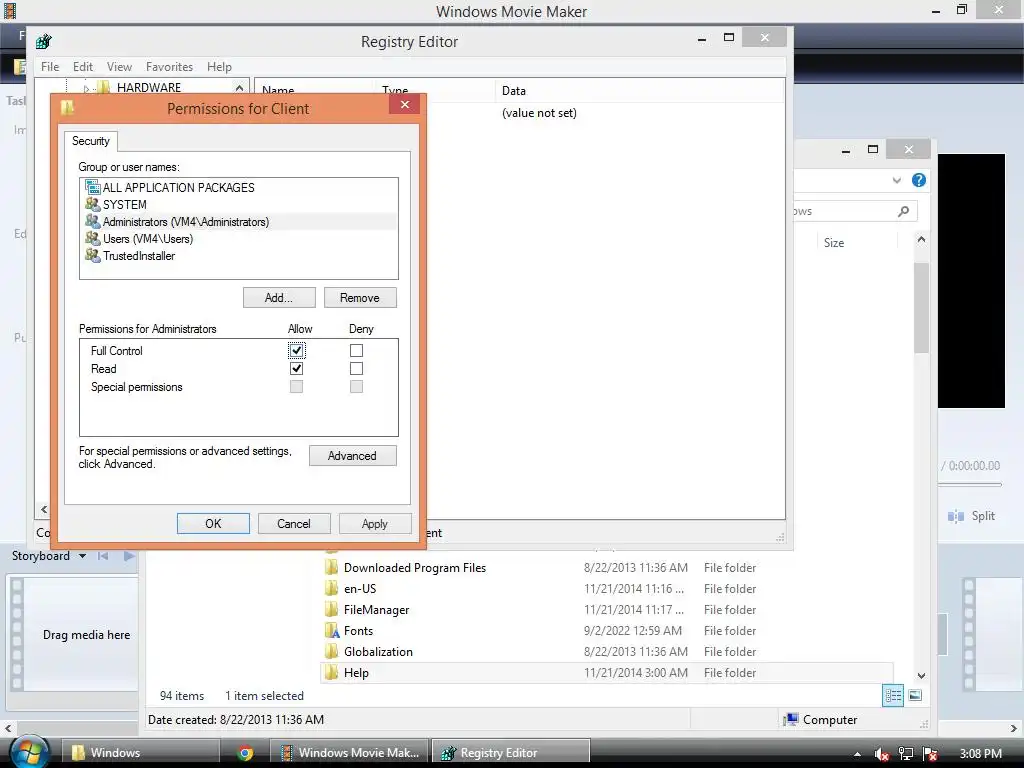1024x768 pixels.
Task: Open Favorites menu in Registry Editor
Action: tap(170, 67)
